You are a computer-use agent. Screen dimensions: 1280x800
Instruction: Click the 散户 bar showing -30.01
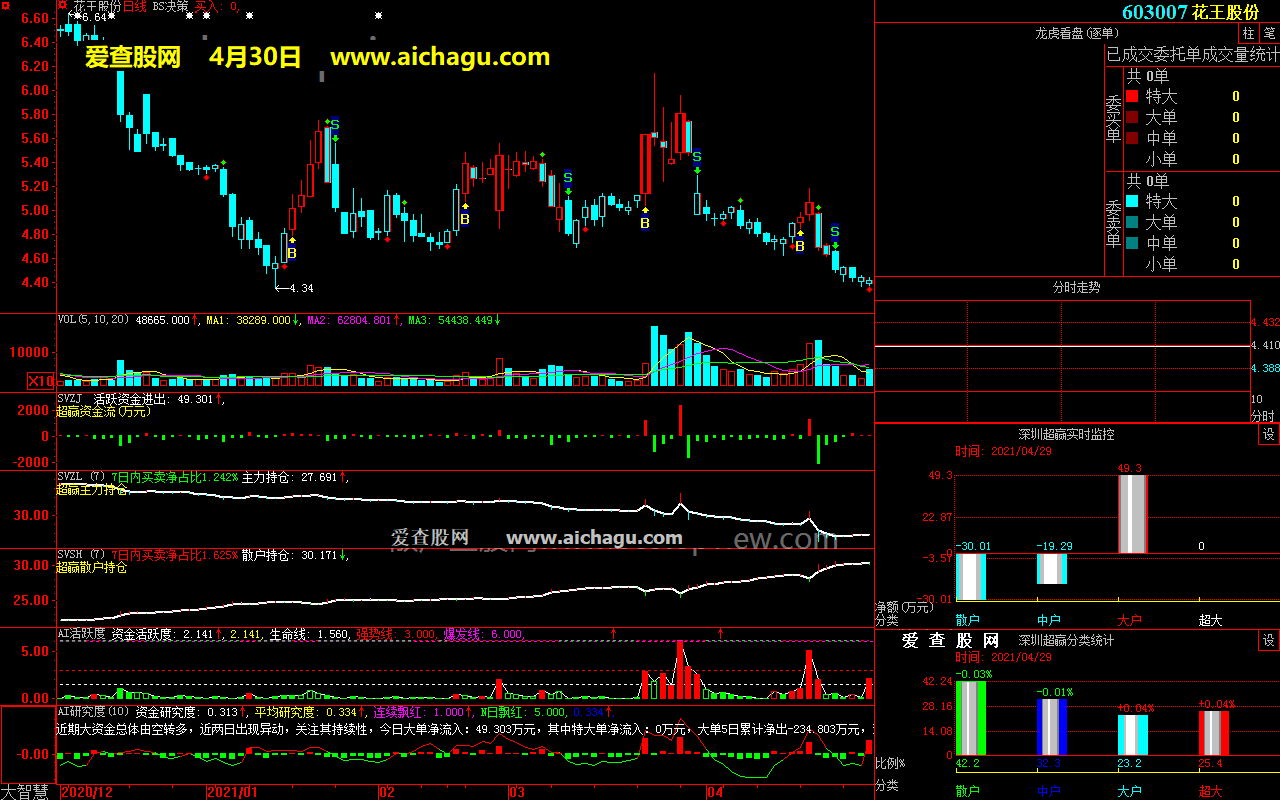970,577
